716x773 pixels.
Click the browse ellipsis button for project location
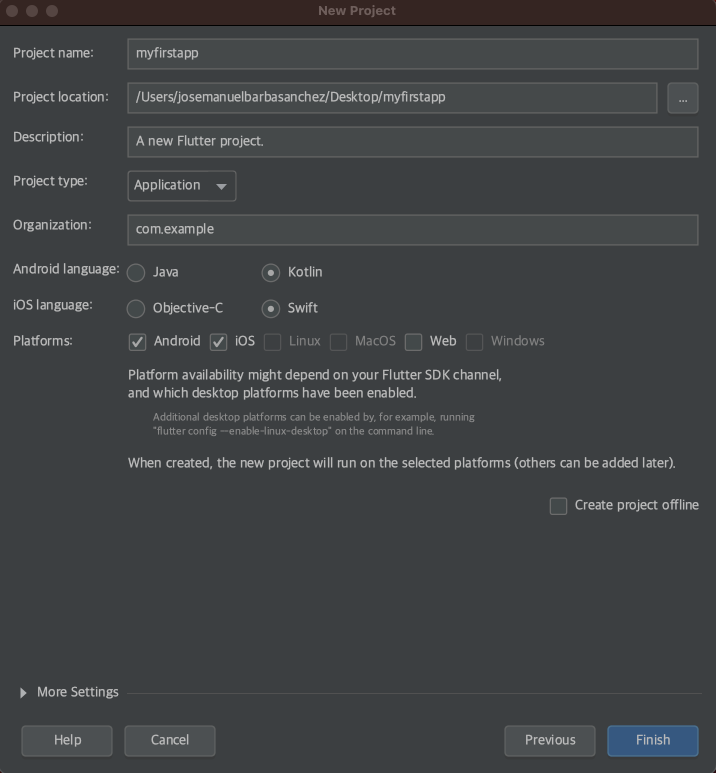[682, 98]
